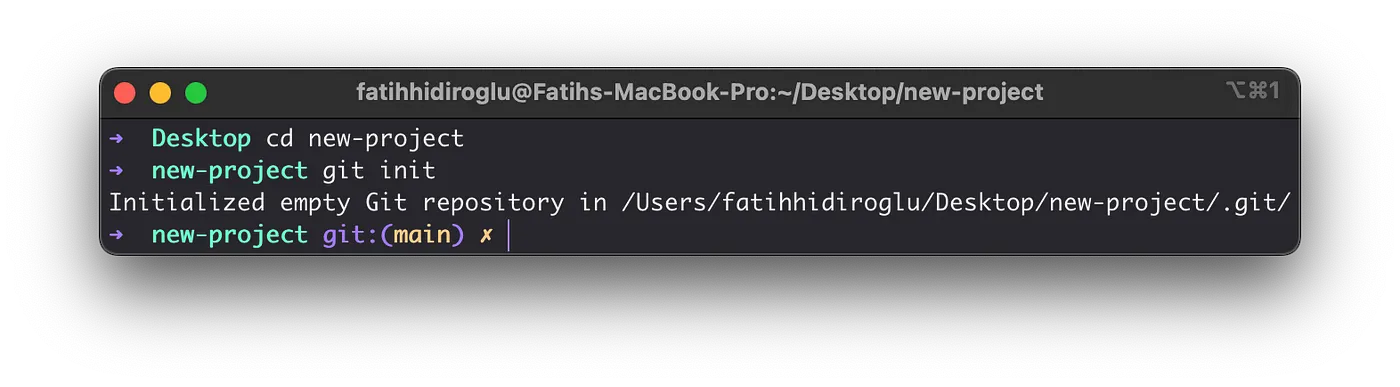1400x387 pixels.
Task: Click the arrow before new-project git init
Action: coord(116,171)
